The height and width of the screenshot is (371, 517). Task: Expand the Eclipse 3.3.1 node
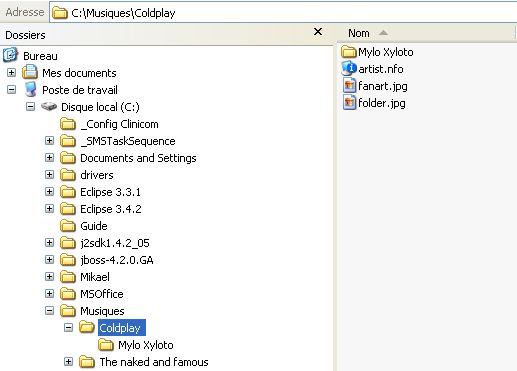coord(49,192)
